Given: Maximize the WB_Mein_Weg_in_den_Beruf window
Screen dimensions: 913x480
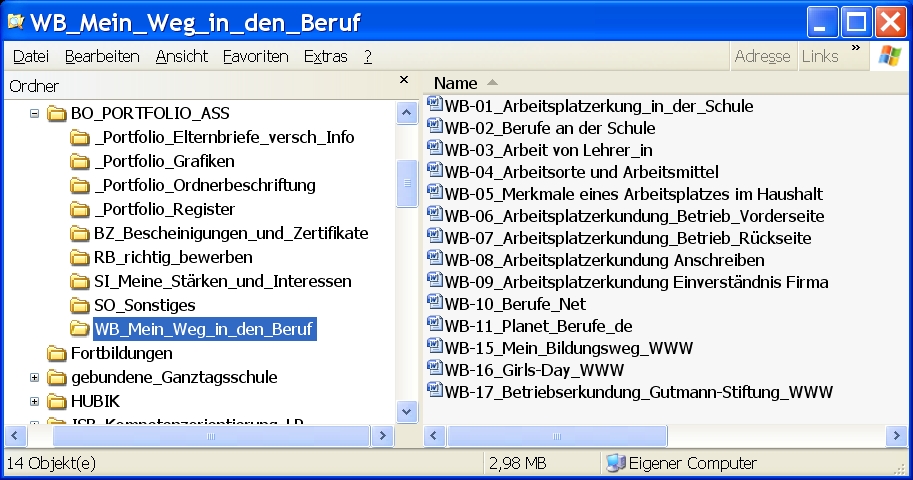Looking at the screenshot, I should point(856,23).
